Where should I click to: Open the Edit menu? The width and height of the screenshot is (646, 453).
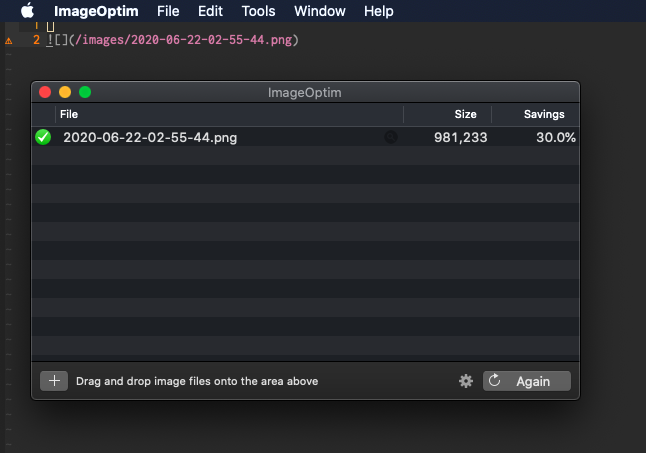click(210, 12)
